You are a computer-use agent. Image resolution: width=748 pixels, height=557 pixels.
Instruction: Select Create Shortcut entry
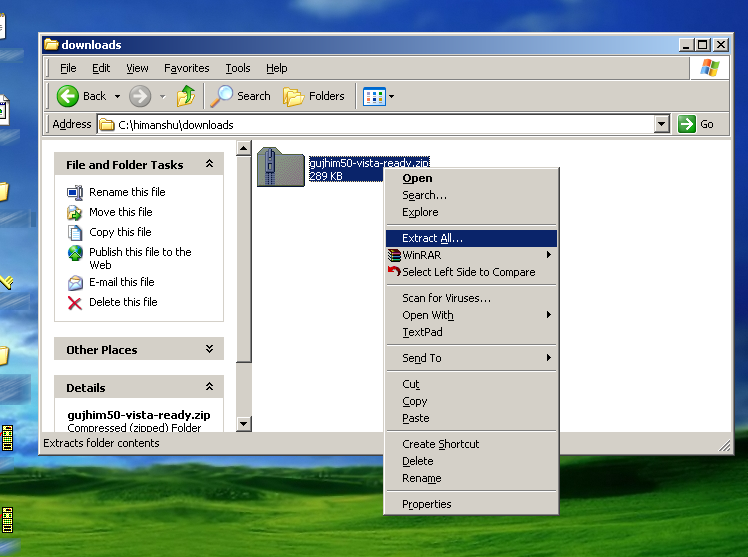pyautogui.click(x=471, y=444)
